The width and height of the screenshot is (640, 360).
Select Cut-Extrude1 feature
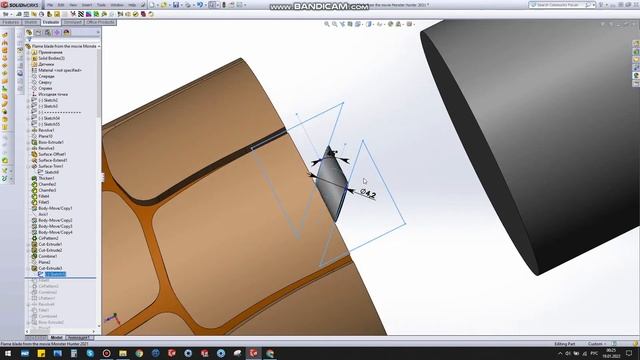(50, 244)
